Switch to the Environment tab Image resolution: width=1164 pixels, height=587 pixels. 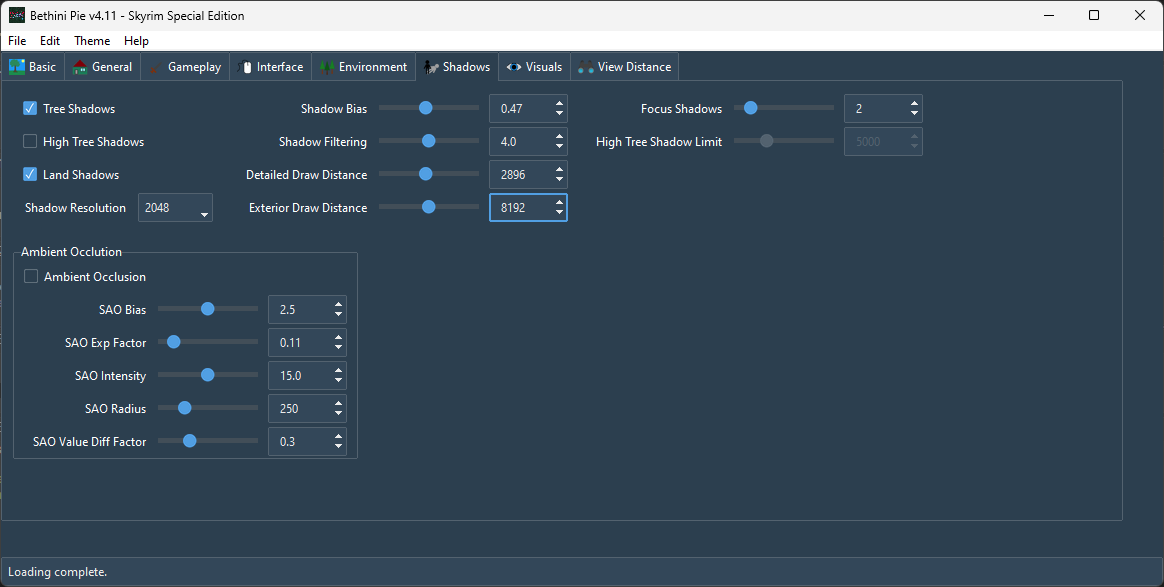(x=364, y=67)
